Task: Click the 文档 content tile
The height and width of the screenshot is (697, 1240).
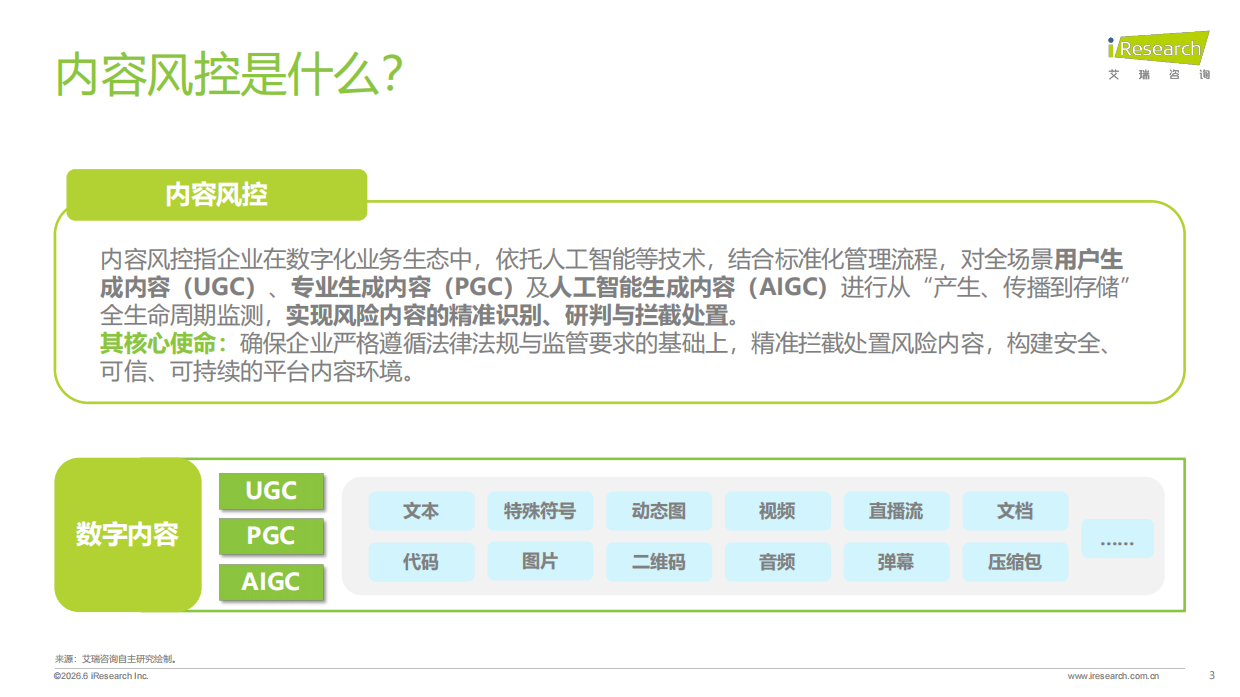Action: [x=1015, y=511]
